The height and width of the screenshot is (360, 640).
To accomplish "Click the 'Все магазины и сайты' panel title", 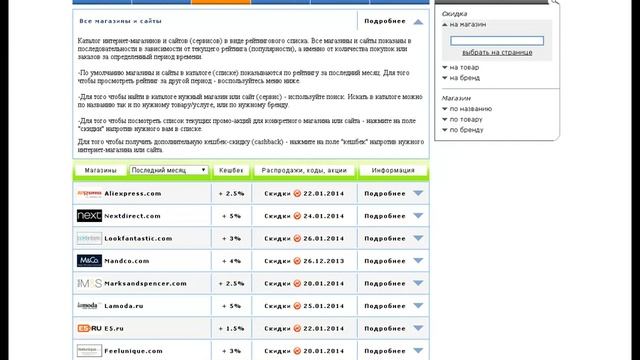I will point(120,21).
